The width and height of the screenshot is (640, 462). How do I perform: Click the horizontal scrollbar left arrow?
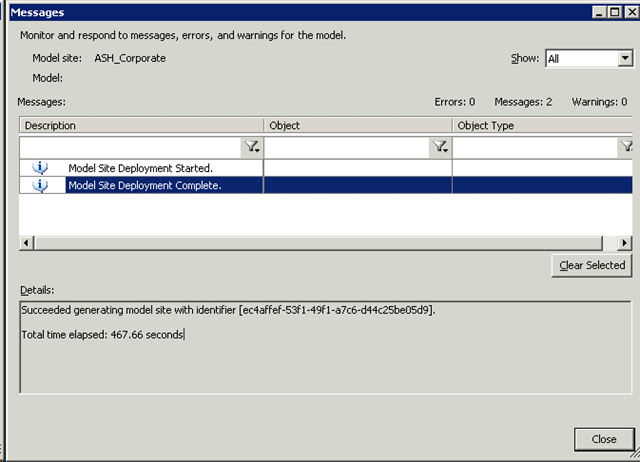click(x=26, y=243)
